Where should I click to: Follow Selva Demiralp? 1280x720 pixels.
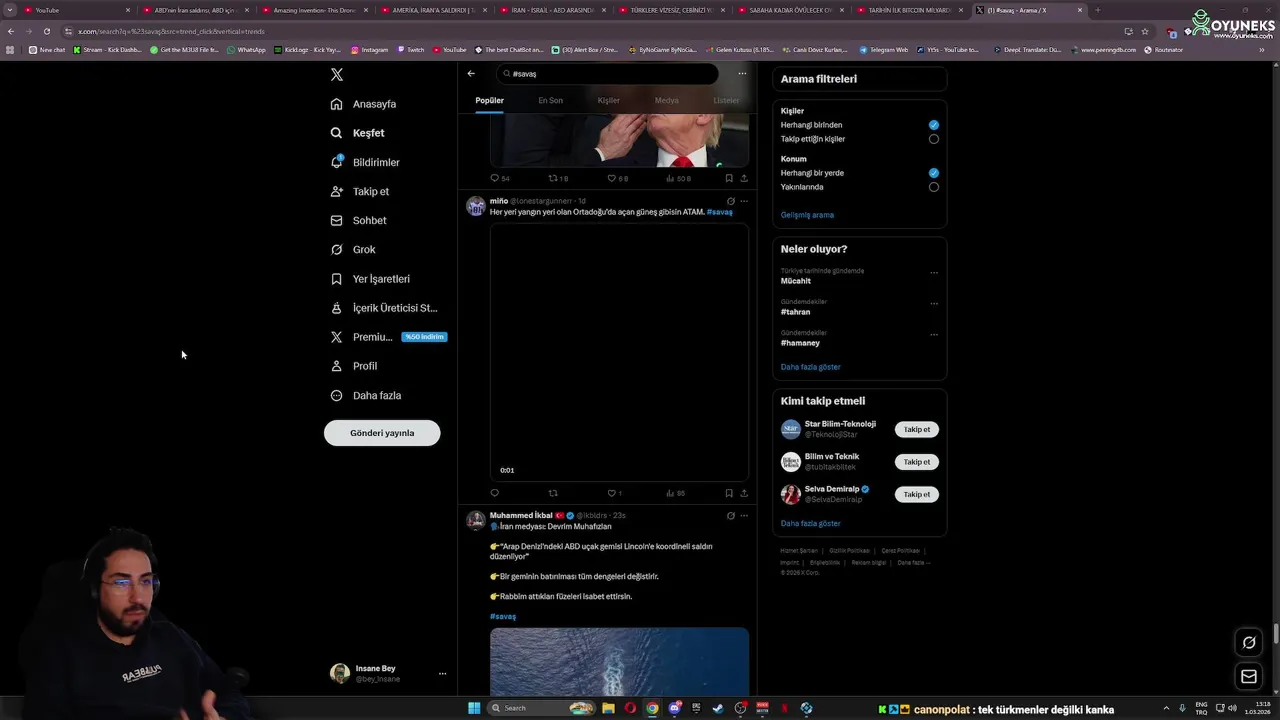[917, 494]
